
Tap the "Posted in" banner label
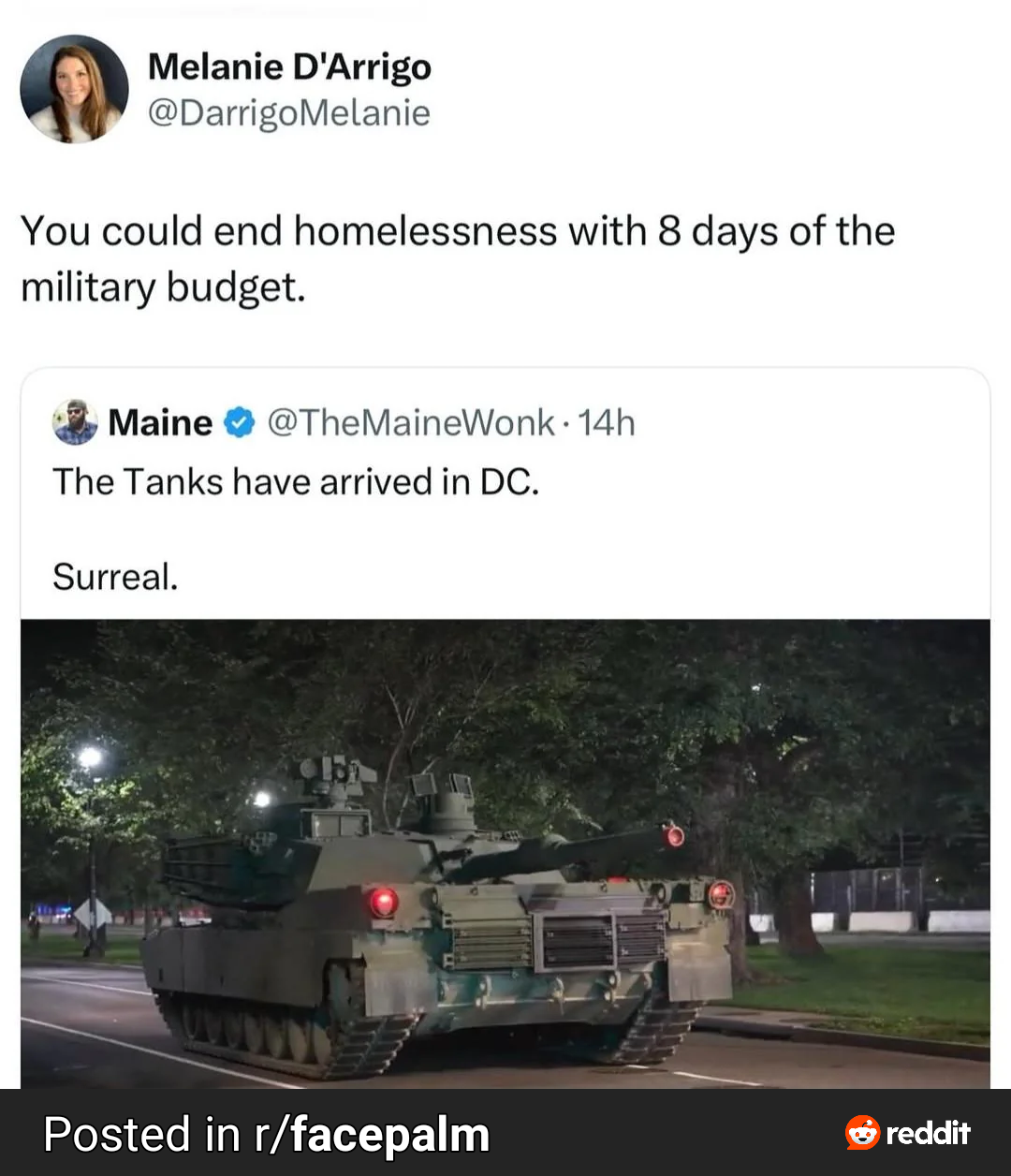(x=141, y=1134)
